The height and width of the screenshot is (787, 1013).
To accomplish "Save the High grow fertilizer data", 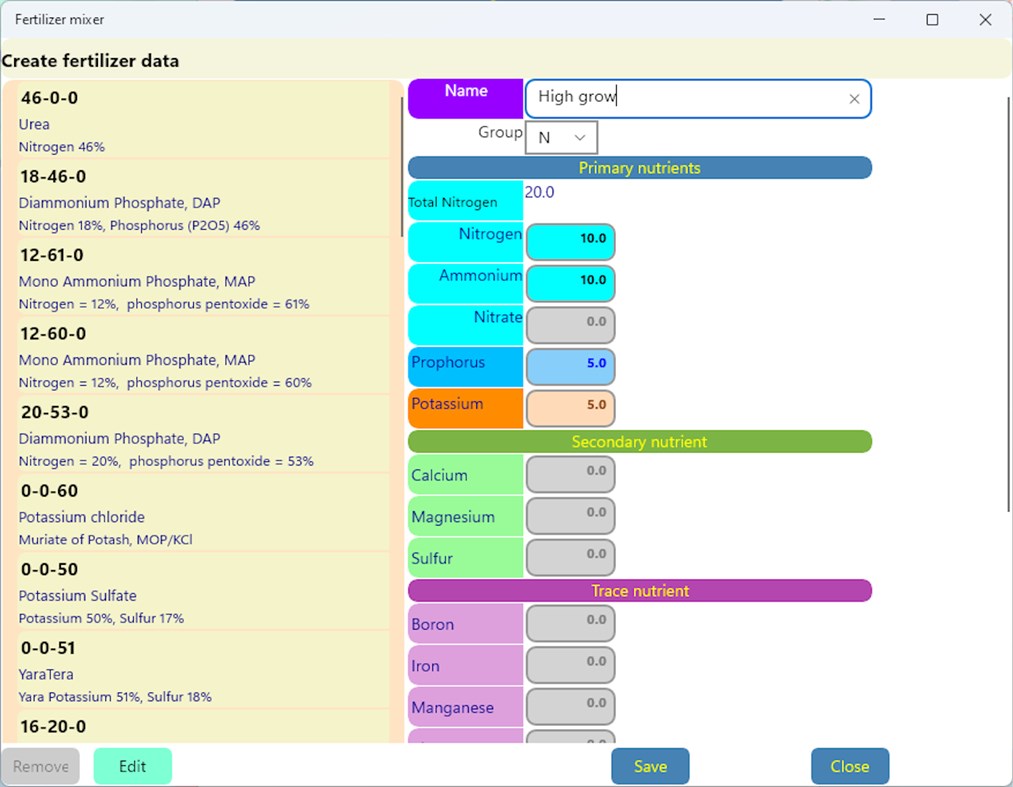I will pos(650,765).
